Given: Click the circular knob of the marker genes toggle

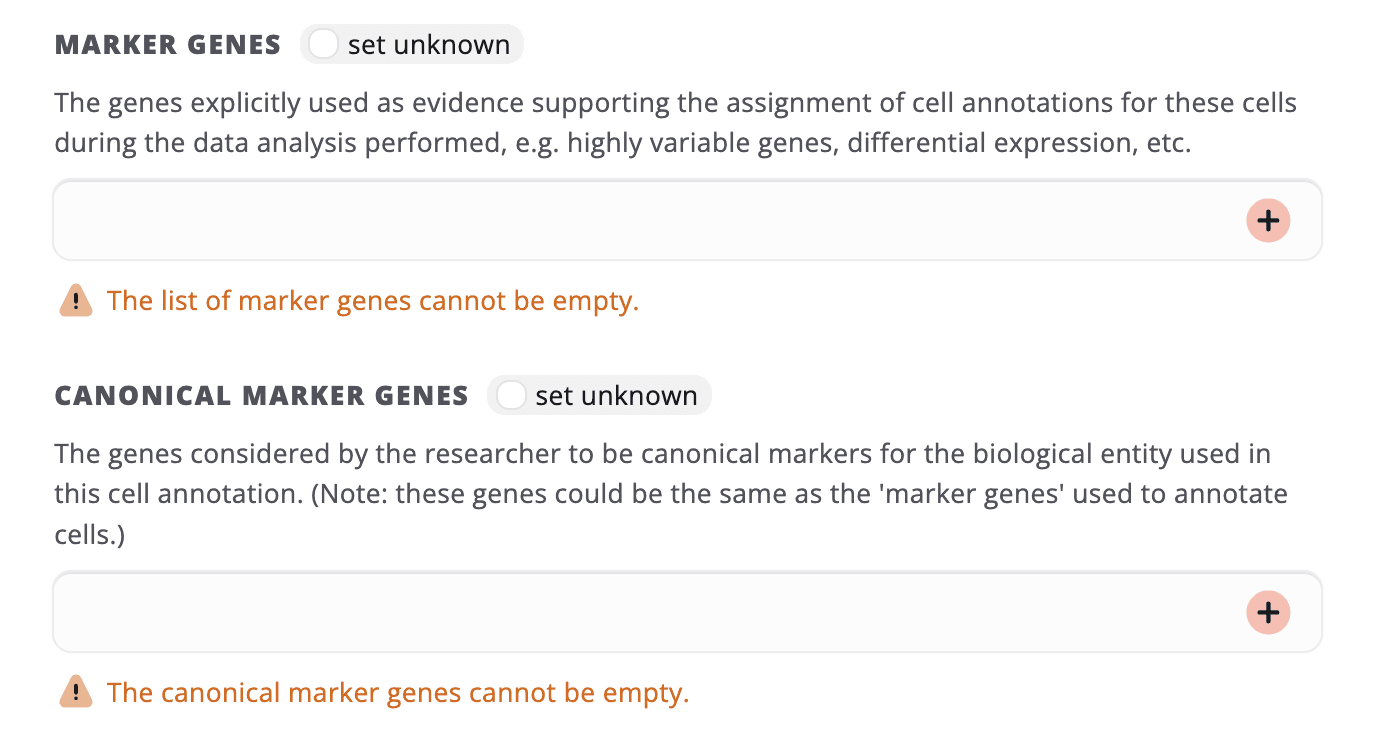Looking at the screenshot, I should coord(323,43).
